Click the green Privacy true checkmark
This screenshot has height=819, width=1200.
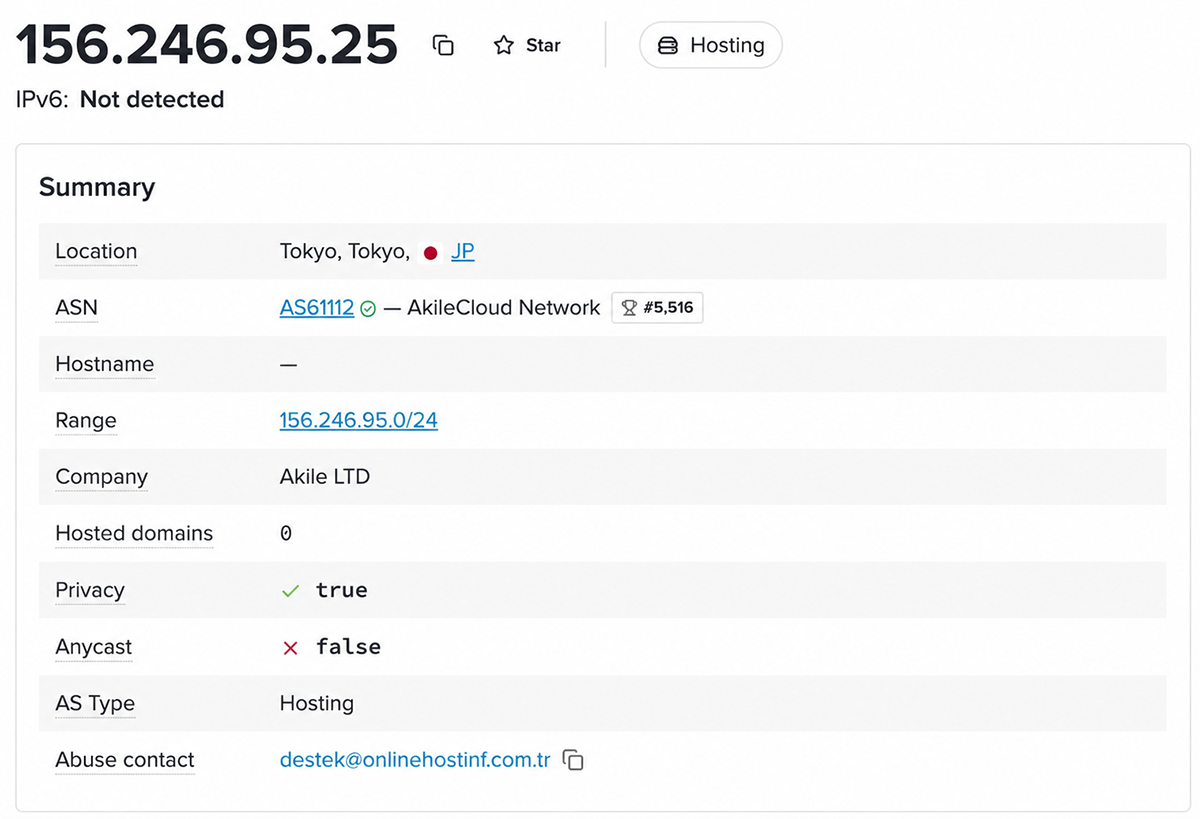[290, 591]
